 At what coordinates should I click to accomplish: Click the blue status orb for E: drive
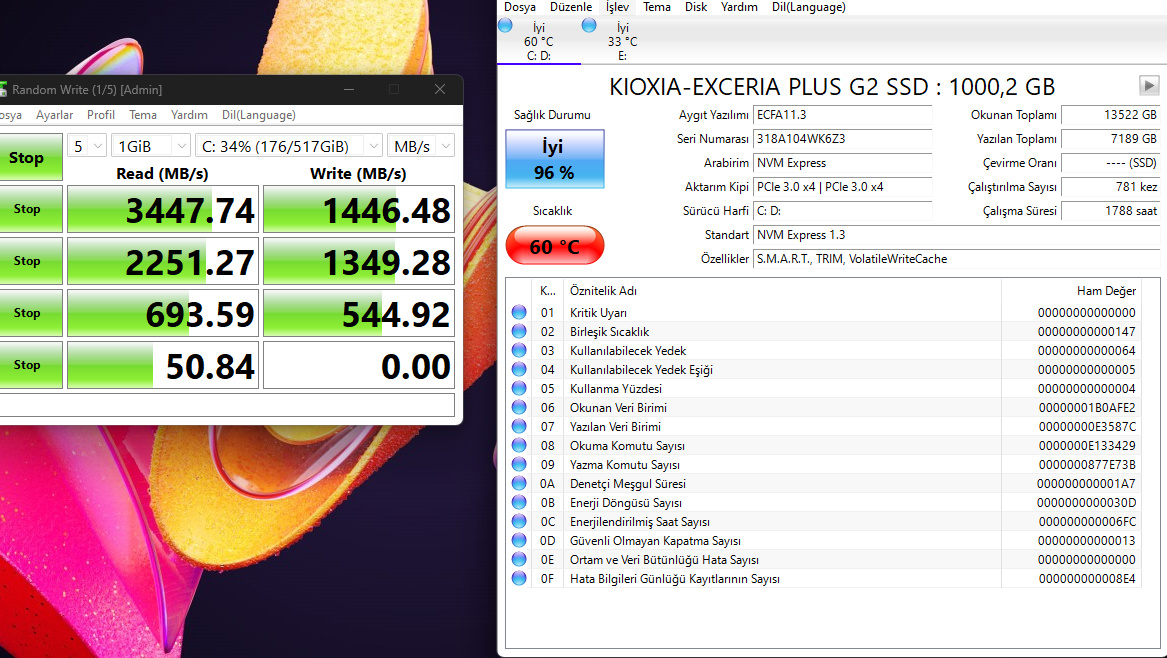(589, 25)
